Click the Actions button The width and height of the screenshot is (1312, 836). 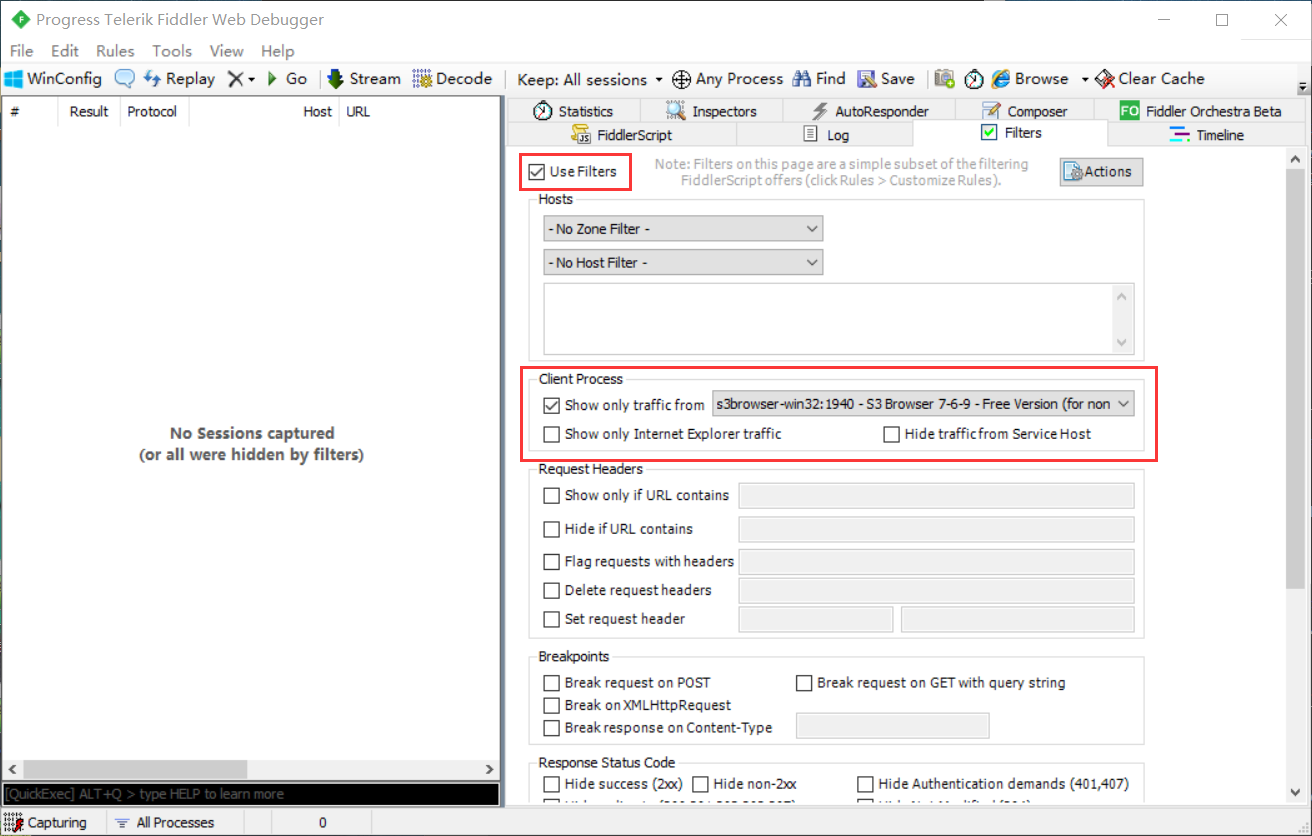pyautogui.click(x=1101, y=172)
